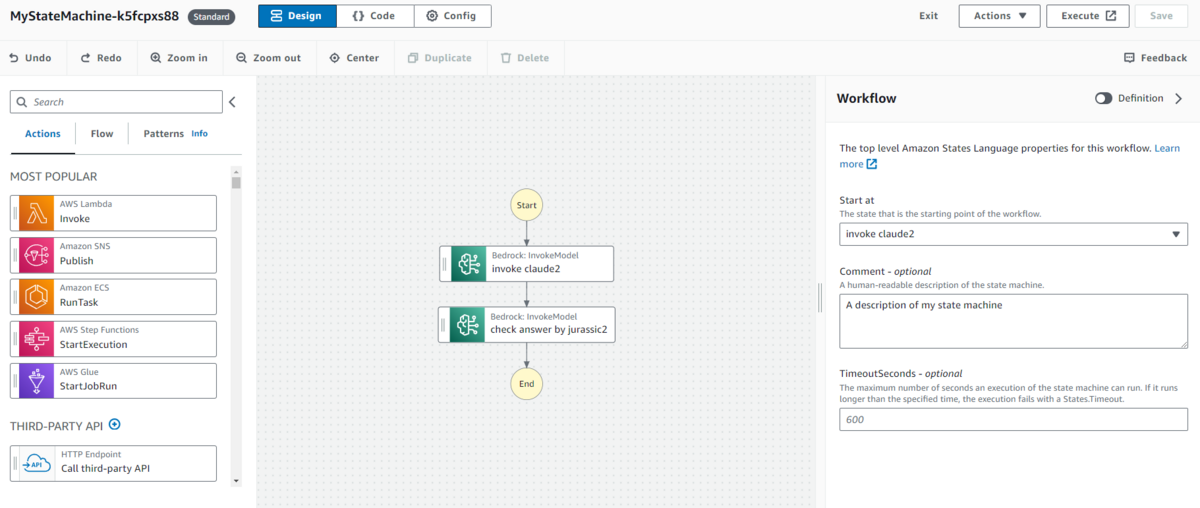Collapse the left states browser panel
Viewport: 1200px width, 508px height.
coord(233,102)
